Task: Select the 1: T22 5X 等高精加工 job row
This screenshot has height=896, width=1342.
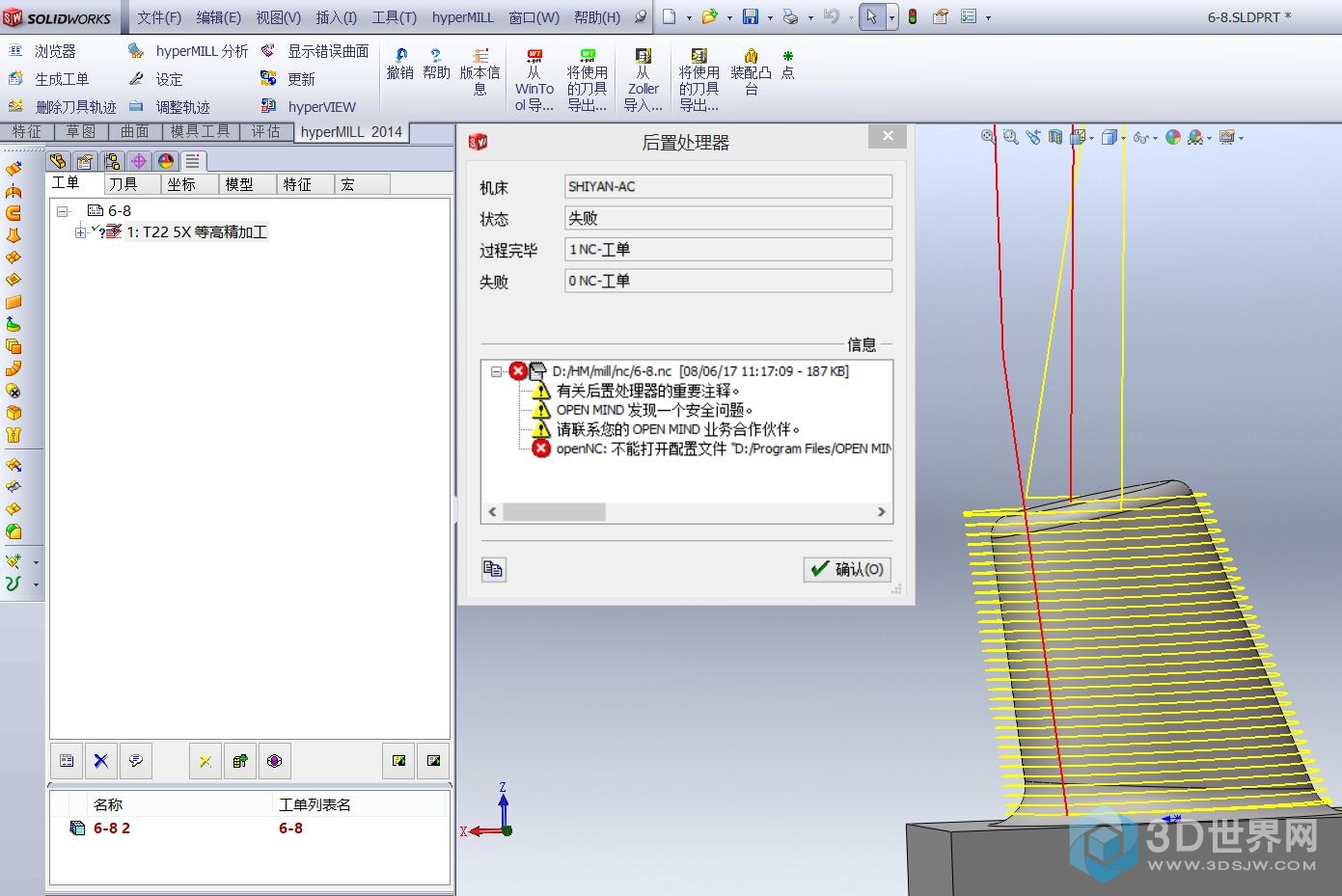Action: click(x=197, y=232)
